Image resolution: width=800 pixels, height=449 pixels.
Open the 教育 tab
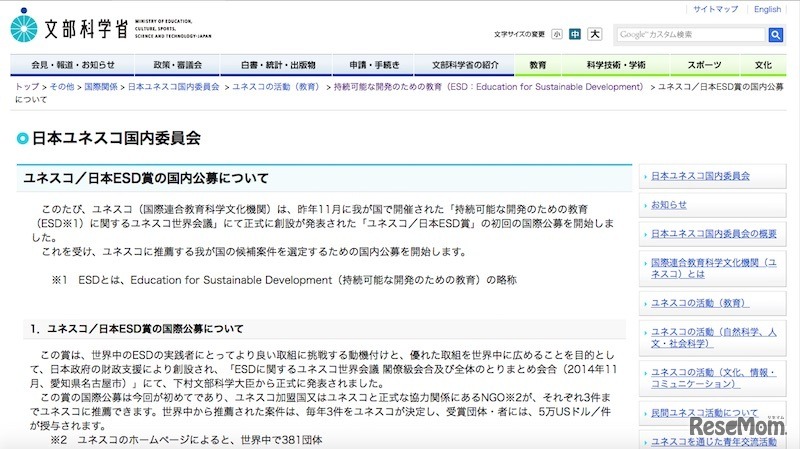[x=538, y=65]
